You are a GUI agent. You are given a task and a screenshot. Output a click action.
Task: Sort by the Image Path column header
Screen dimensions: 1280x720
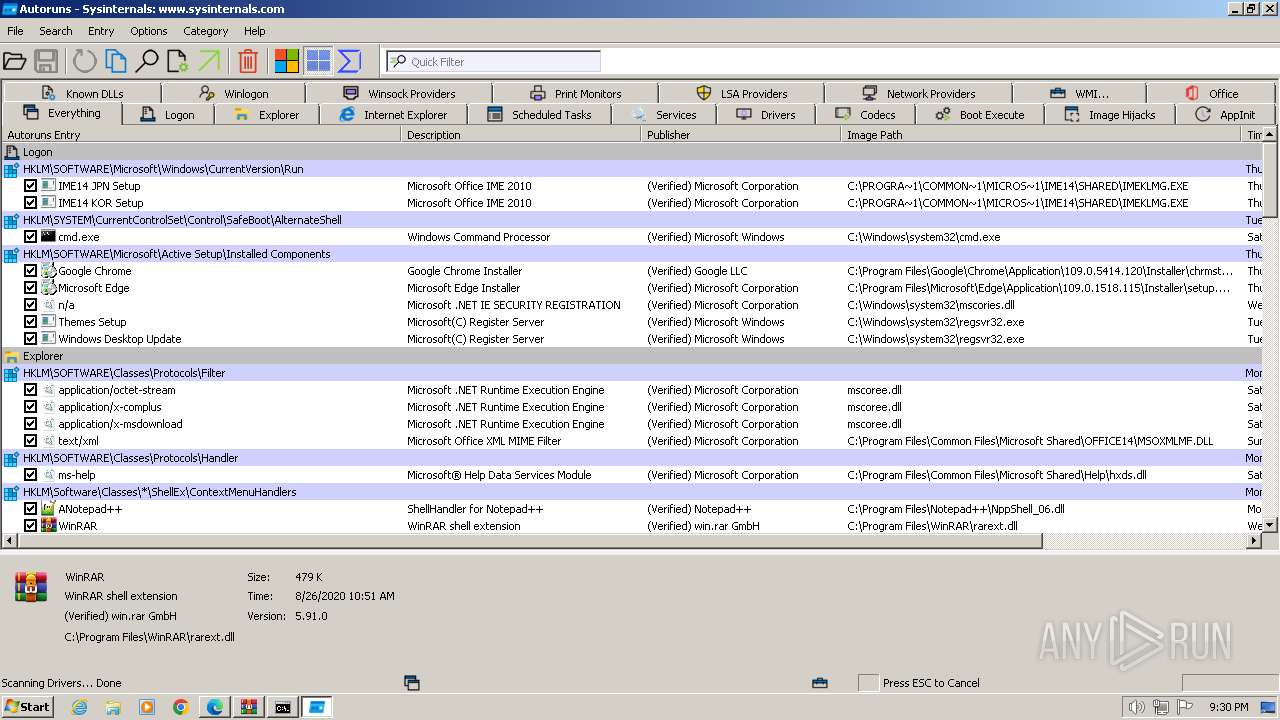click(1041, 135)
